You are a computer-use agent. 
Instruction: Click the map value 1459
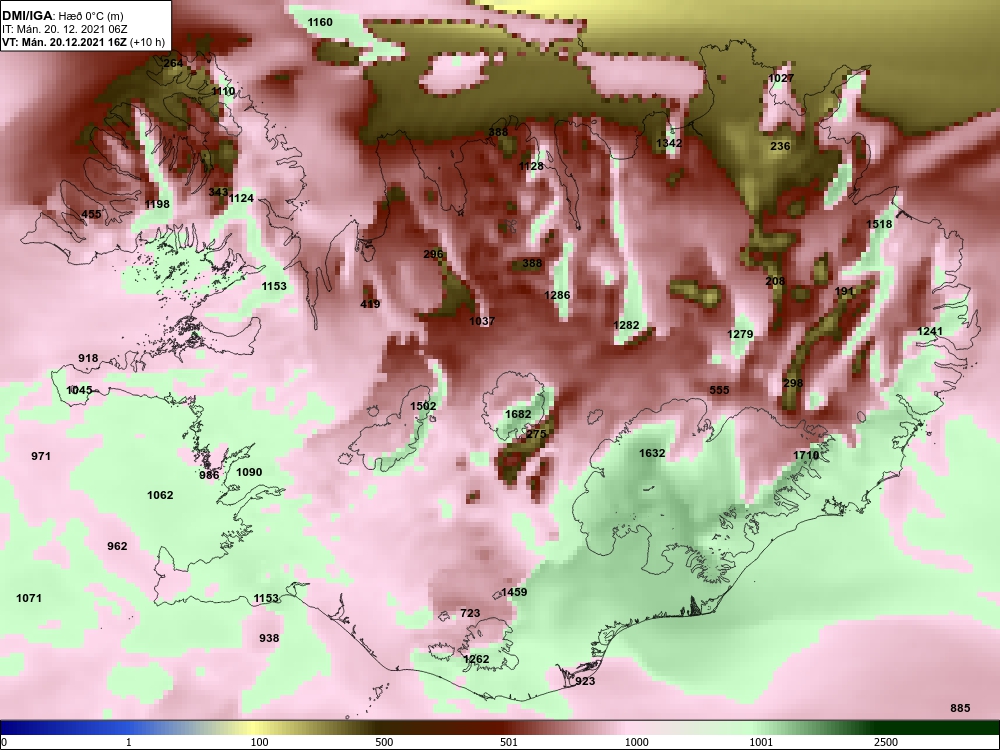coord(514,592)
